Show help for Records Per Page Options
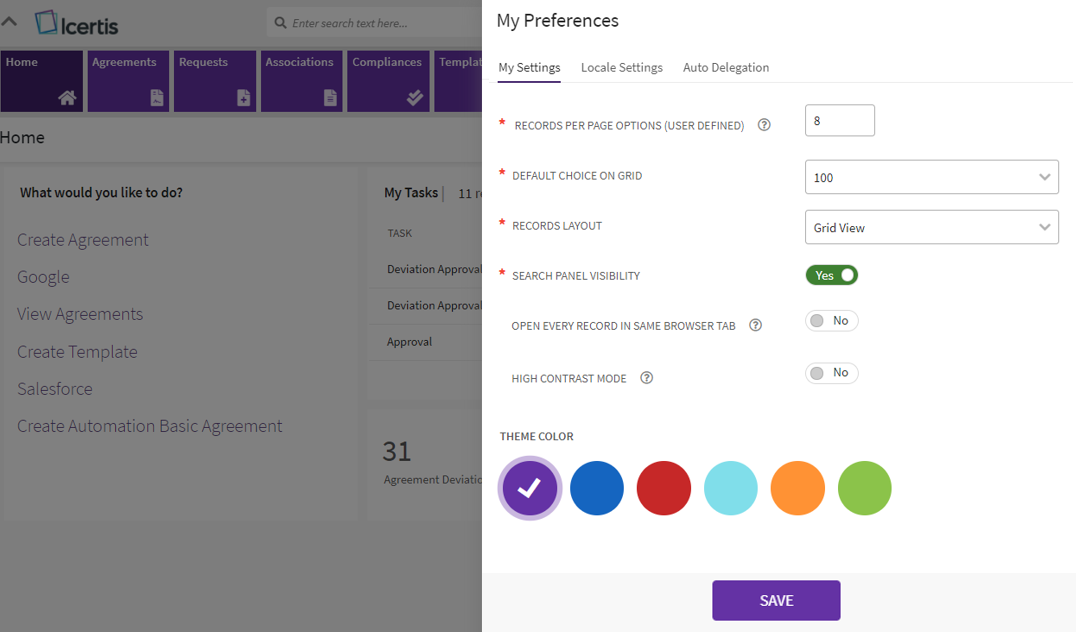 point(764,125)
